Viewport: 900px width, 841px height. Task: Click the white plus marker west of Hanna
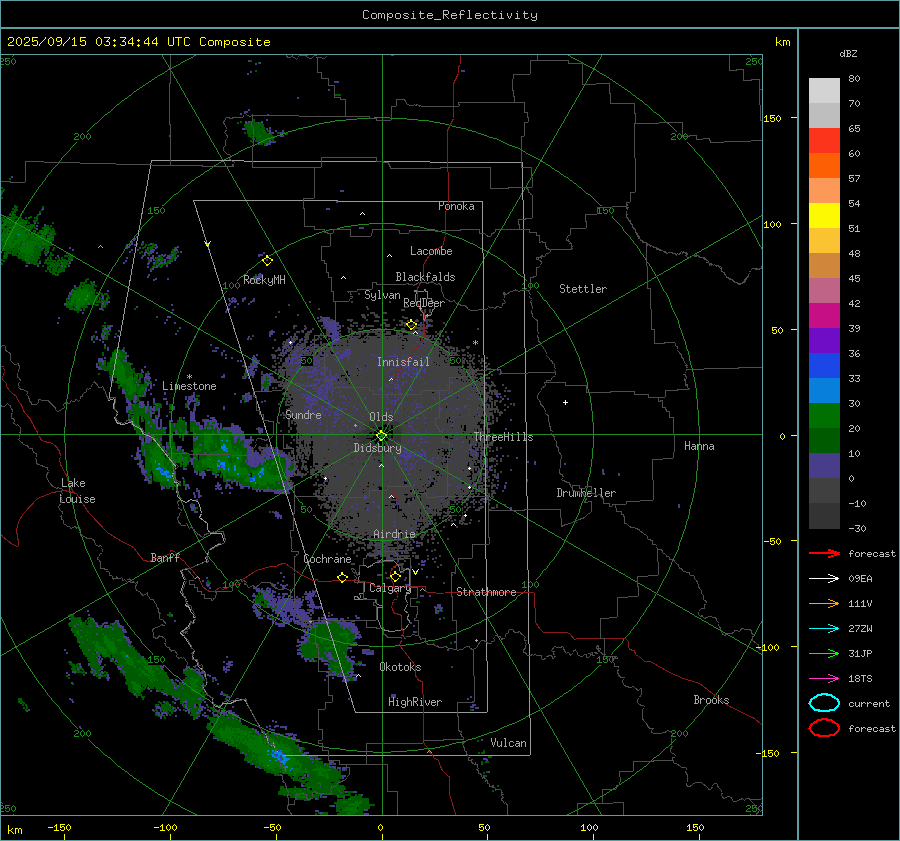pyautogui.click(x=565, y=402)
